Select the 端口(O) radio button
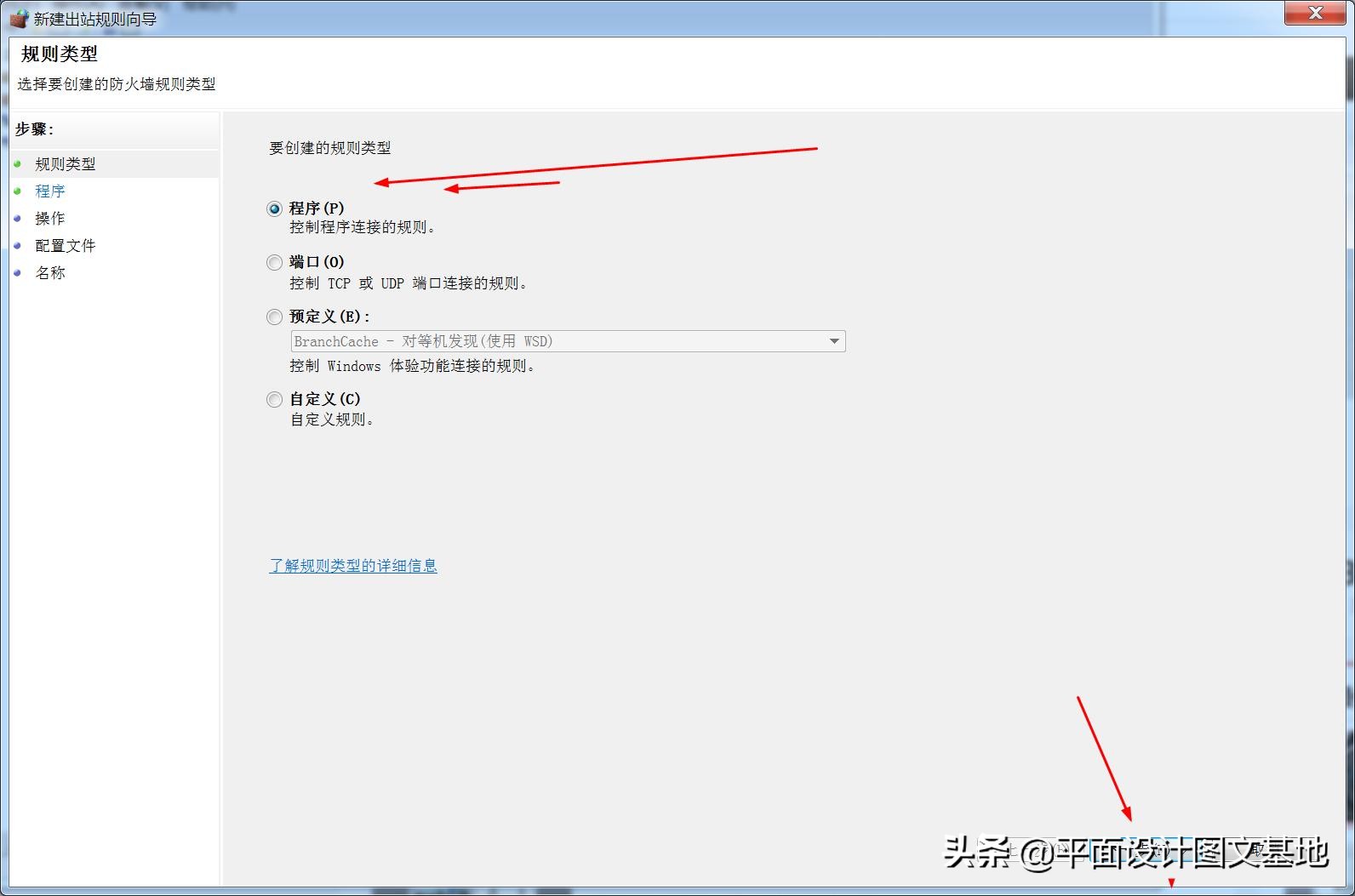Screen dimensions: 1355x896 [274, 262]
